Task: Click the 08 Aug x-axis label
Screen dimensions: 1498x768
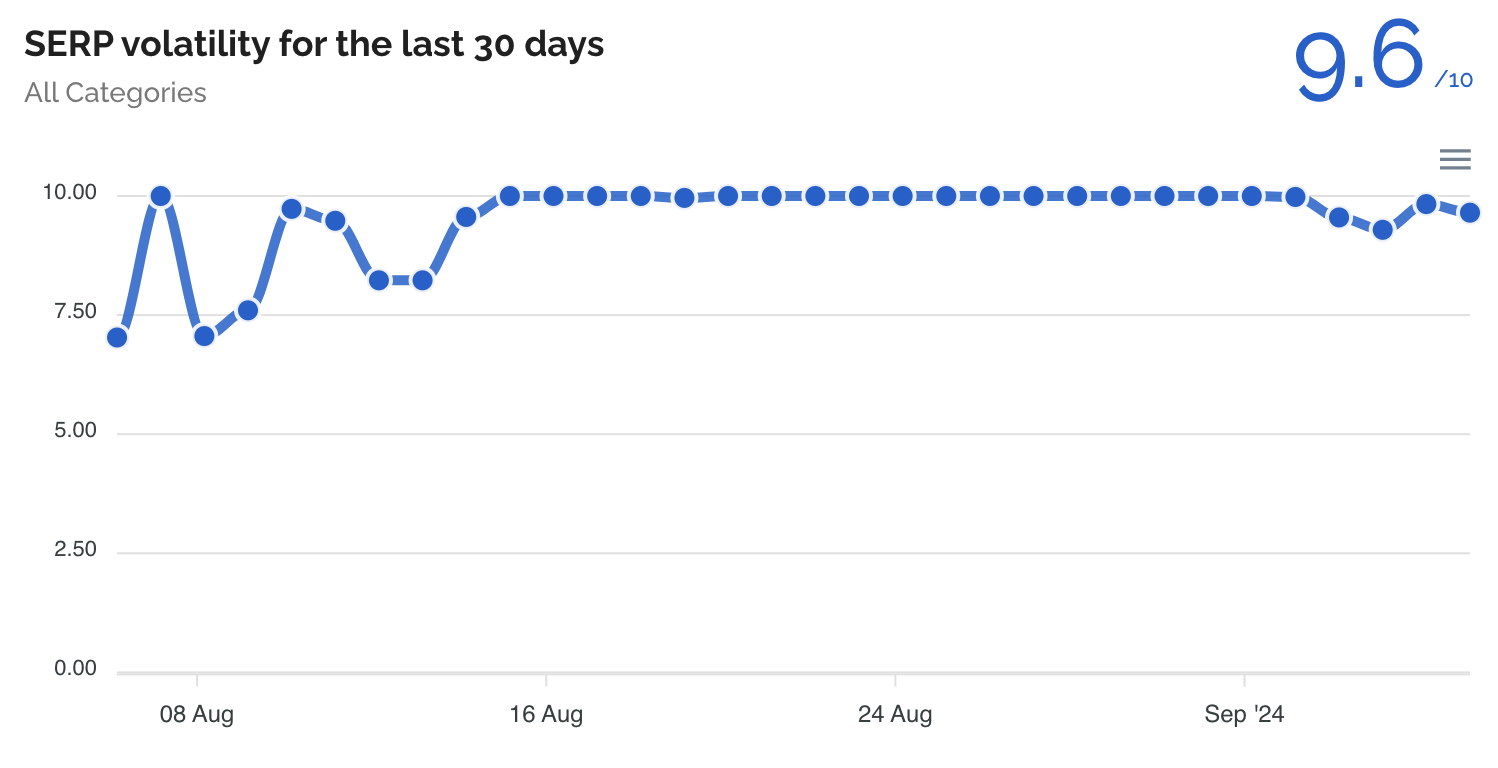Action: click(x=197, y=715)
